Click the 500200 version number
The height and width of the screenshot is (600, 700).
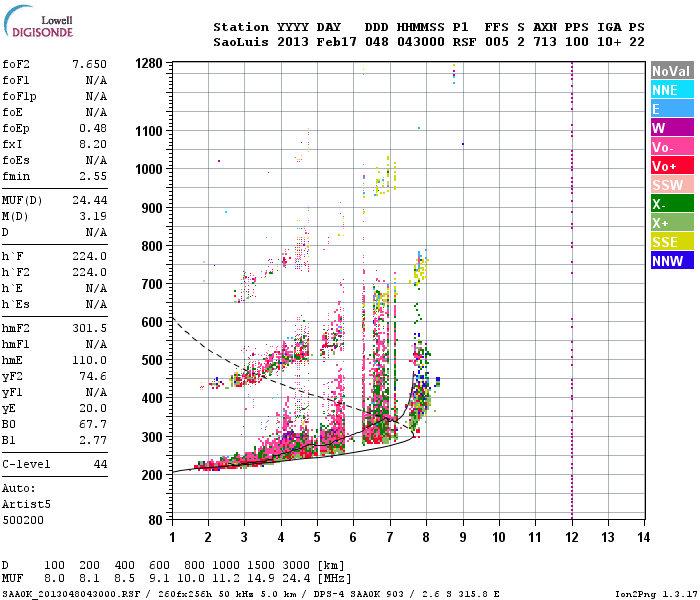click(x=23, y=520)
